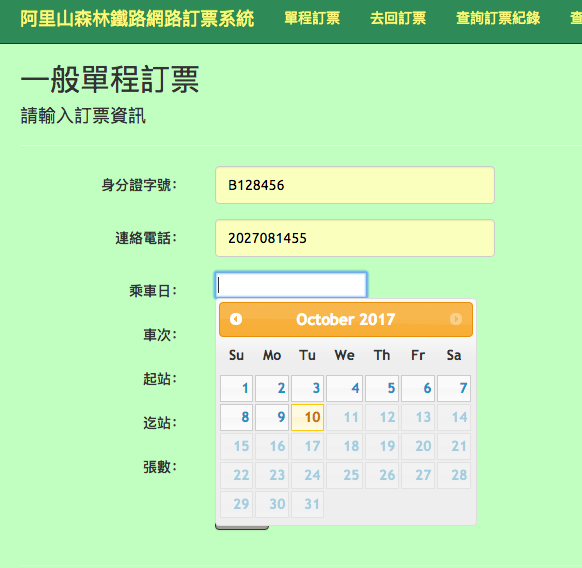The height and width of the screenshot is (568, 582).
Task: Click the 阿里山森林鐵路網路訂票系統 site title
Action: (x=137, y=19)
